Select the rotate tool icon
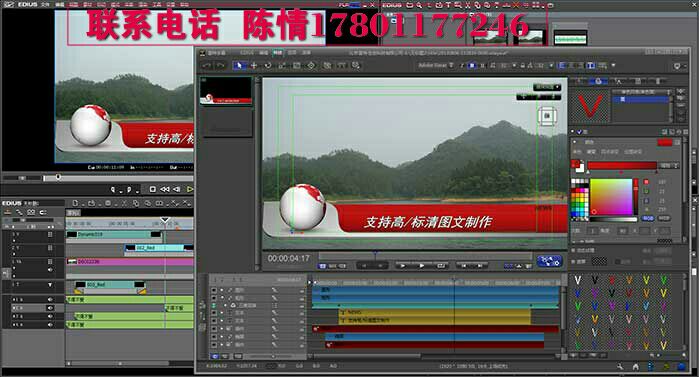The height and width of the screenshot is (377, 699). [268, 66]
